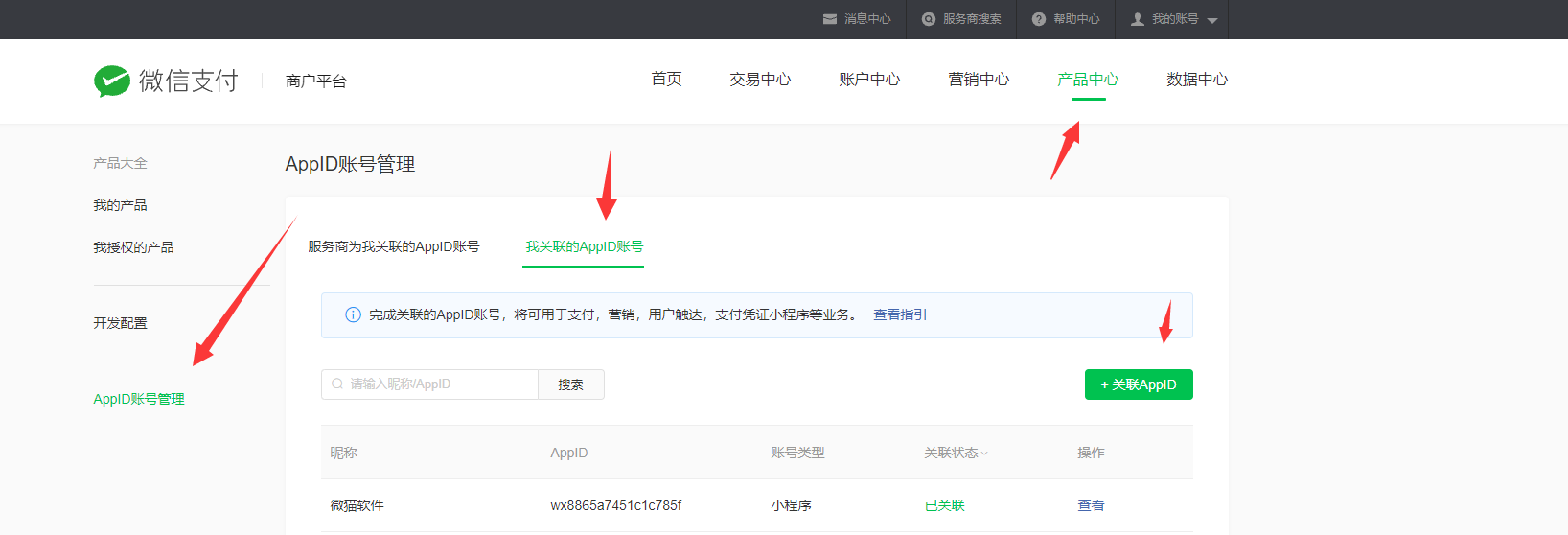Open 我的产品 in the sidebar
1568x535 pixels.
pos(120,205)
